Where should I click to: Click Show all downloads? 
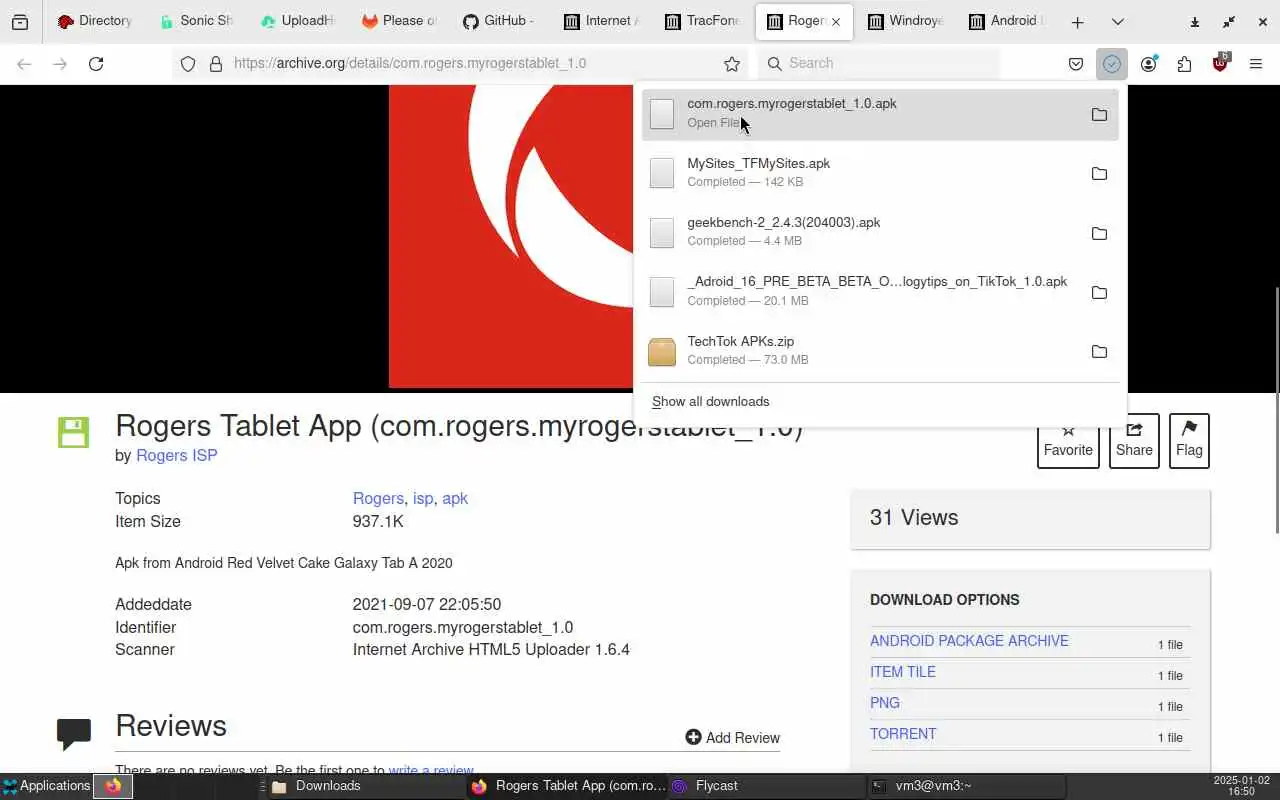point(711,401)
